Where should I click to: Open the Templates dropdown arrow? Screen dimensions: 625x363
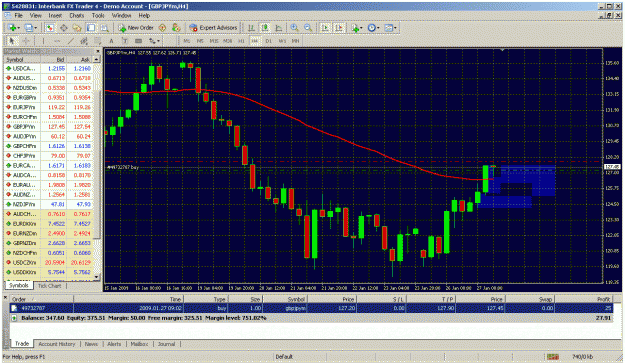coord(395,28)
